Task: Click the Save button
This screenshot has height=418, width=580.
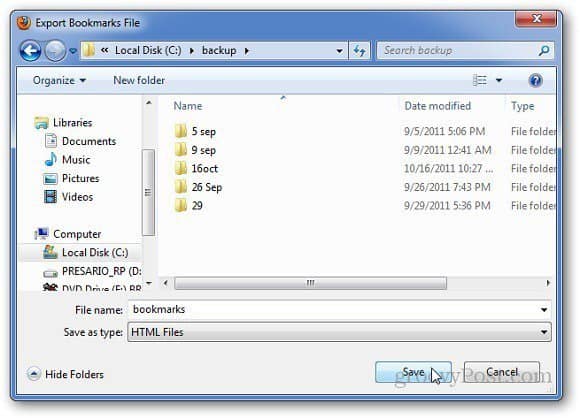Action: (x=413, y=372)
